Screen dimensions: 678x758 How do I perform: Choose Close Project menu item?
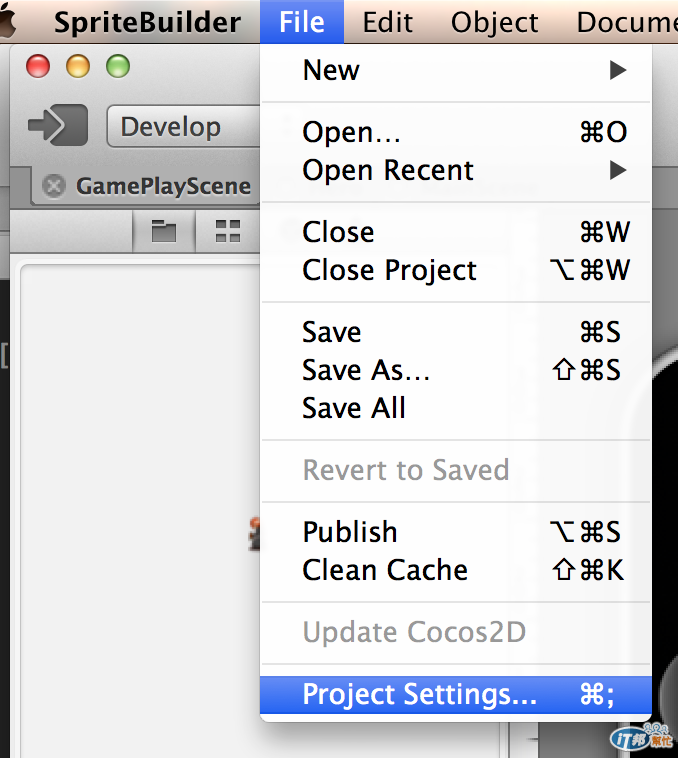(x=455, y=270)
